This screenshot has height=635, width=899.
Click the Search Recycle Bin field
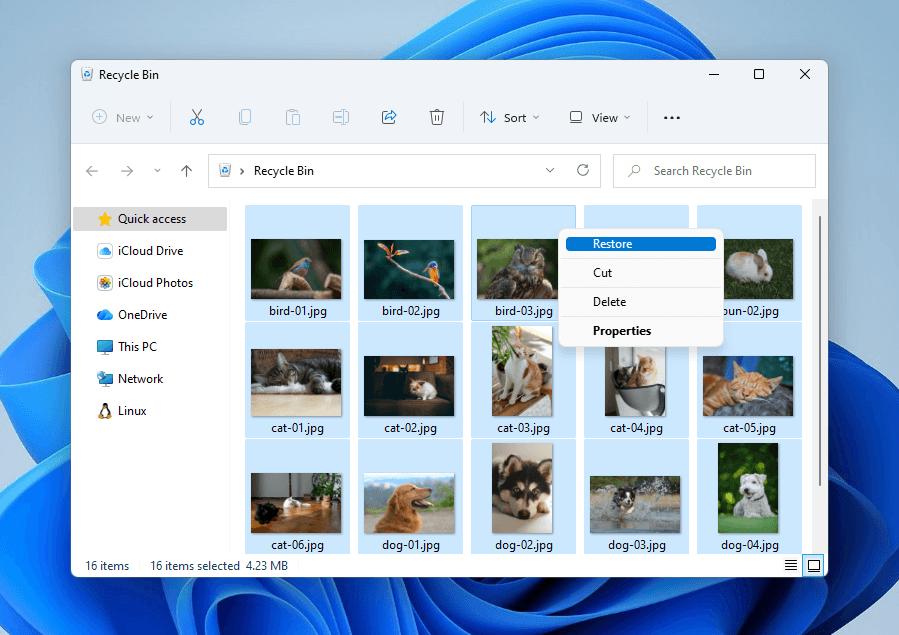coord(714,171)
